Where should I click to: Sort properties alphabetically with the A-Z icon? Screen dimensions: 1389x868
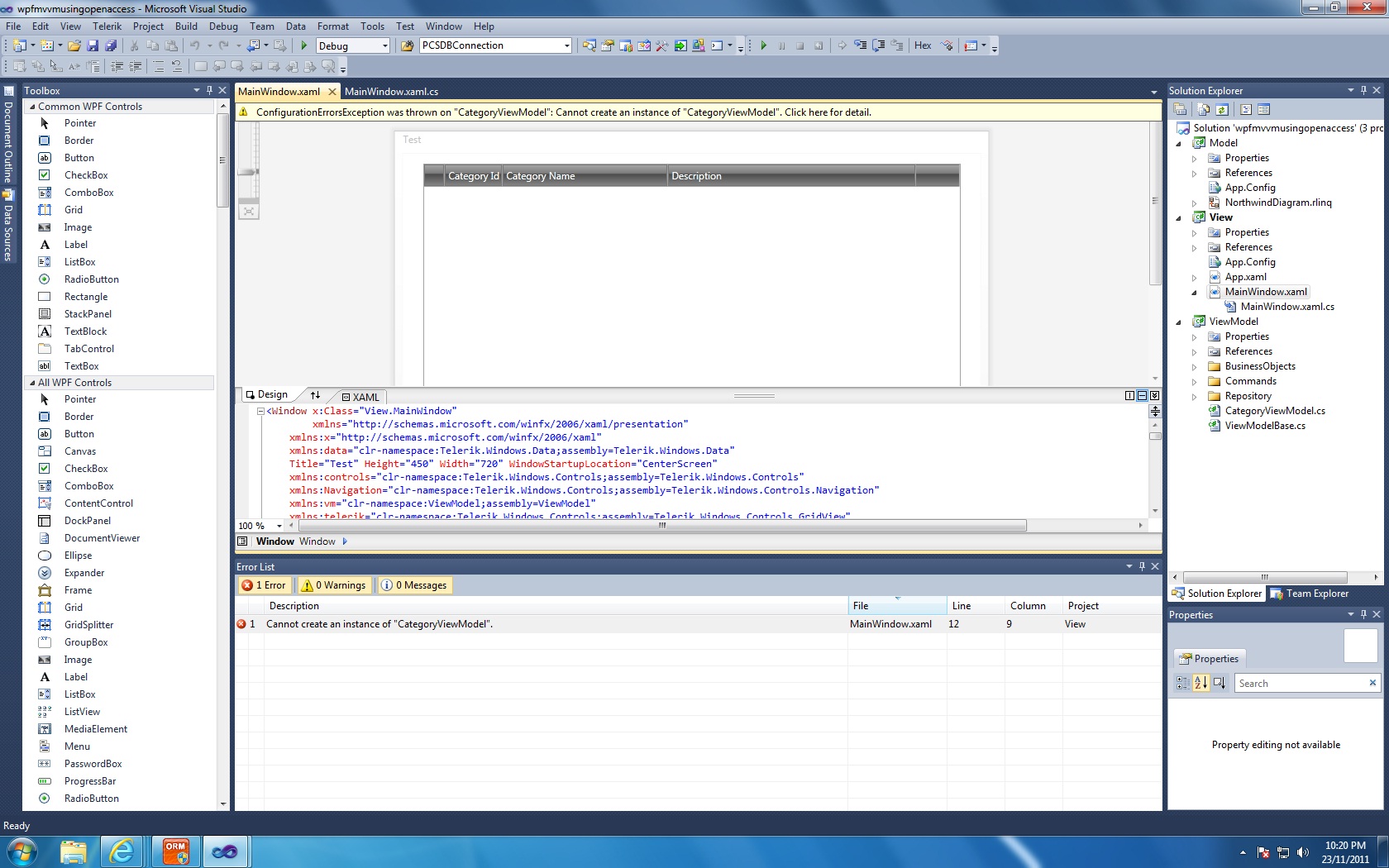(x=1200, y=683)
